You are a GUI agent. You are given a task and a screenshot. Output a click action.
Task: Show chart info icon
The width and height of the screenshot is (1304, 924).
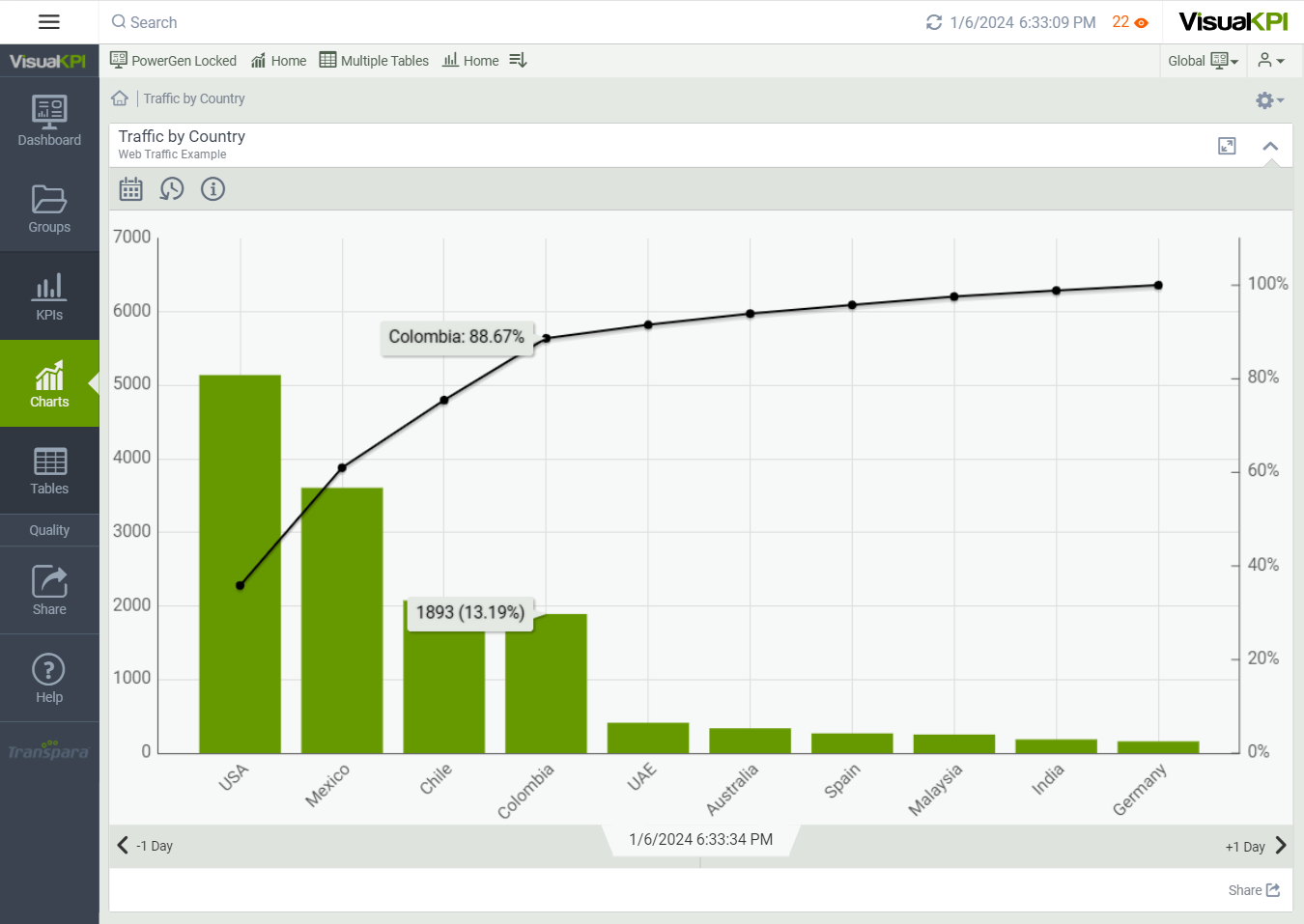click(x=213, y=189)
